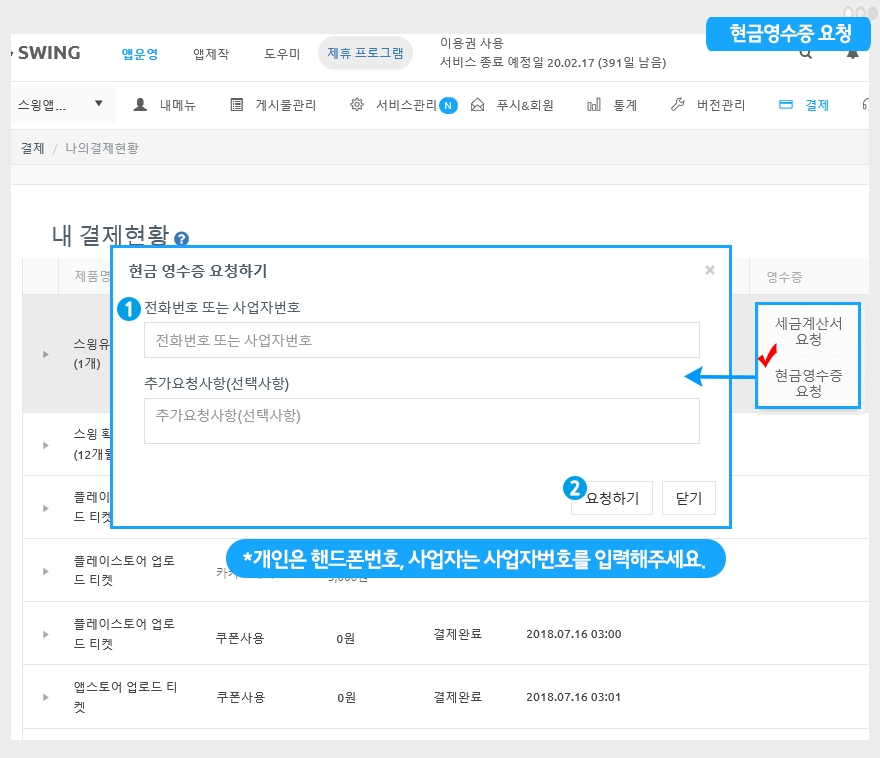Viewport: 880px width, 758px height.
Task: Click the 닫기 button in dialog
Action: [689, 498]
